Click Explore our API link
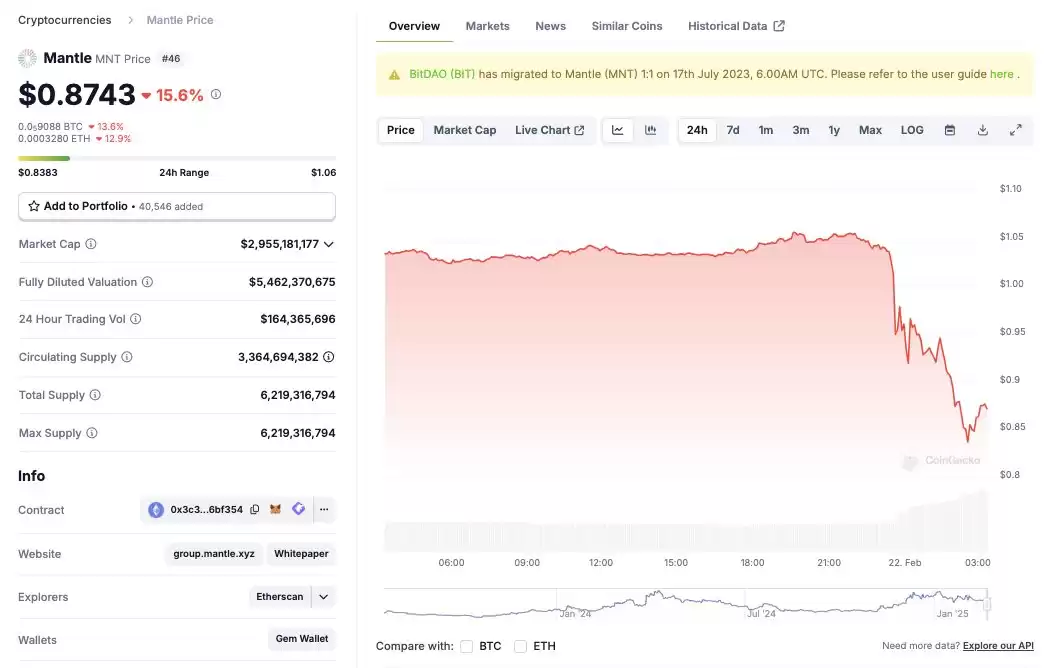This screenshot has height=668, width=1044. click(x=998, y=645)
